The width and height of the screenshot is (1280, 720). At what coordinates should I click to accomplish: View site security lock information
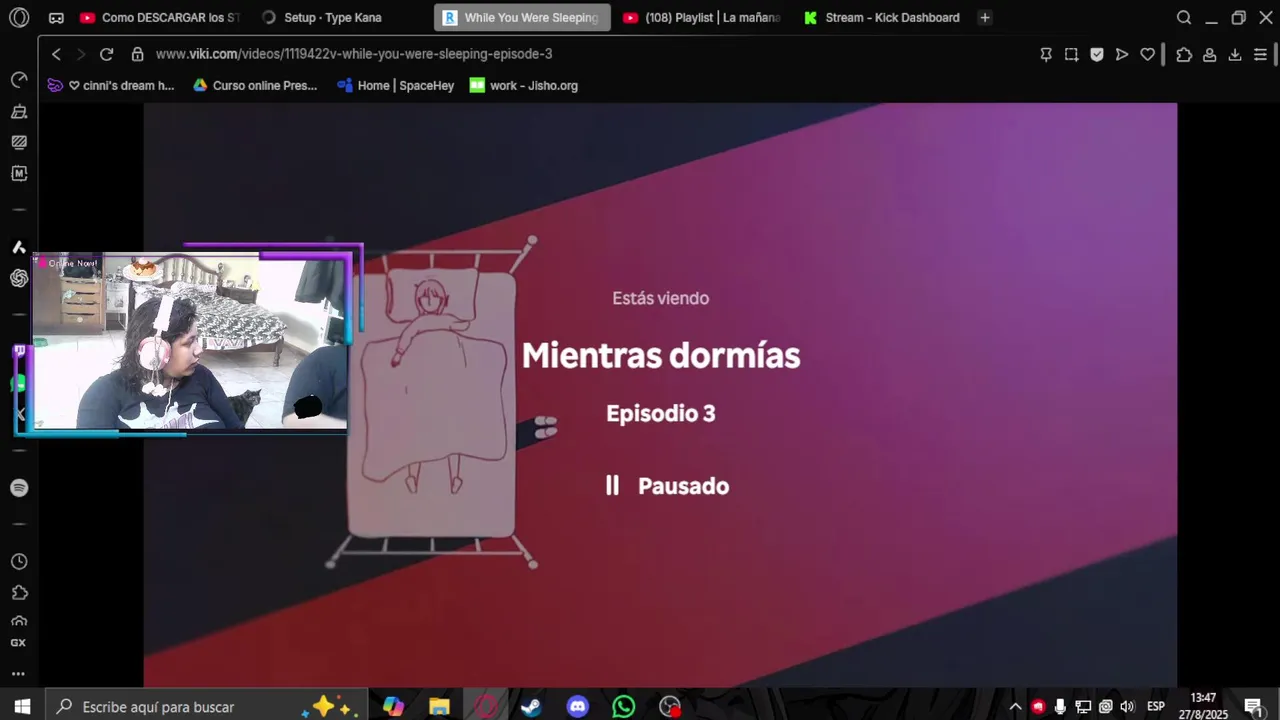(138, 54)
